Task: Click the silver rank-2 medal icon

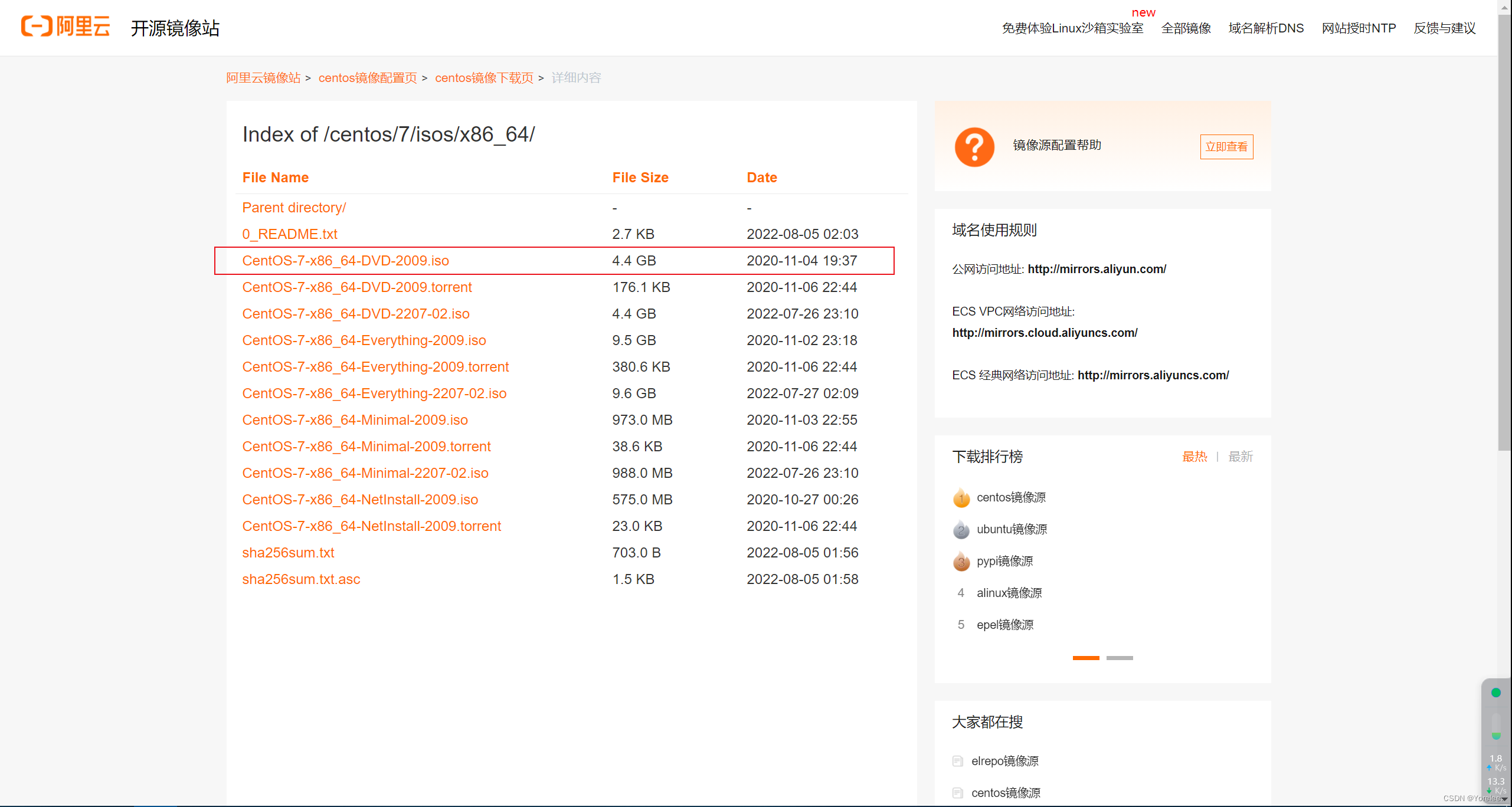Action: tap(961, 530)
